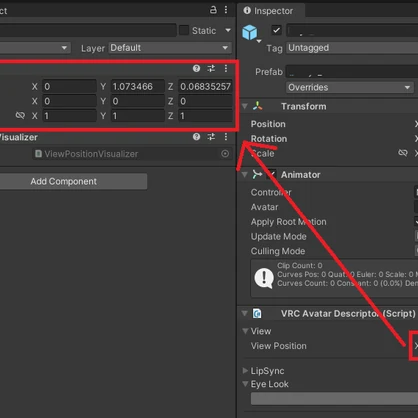The width and height of the screenshot is (418, 418).
Task: Open the left panel's top kebab menu
Action: click(226, 10)
